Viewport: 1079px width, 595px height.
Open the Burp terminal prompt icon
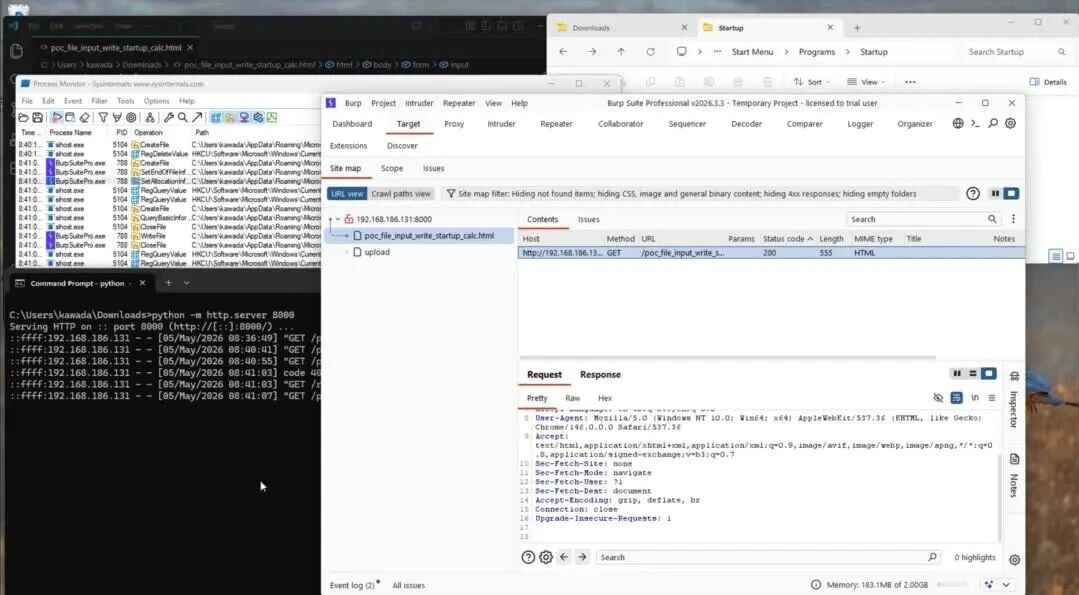click(x=975, y=123)
